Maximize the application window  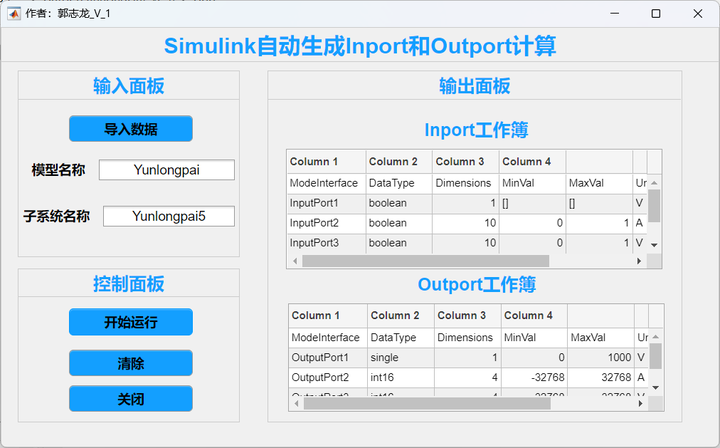(x=656, y=14)
